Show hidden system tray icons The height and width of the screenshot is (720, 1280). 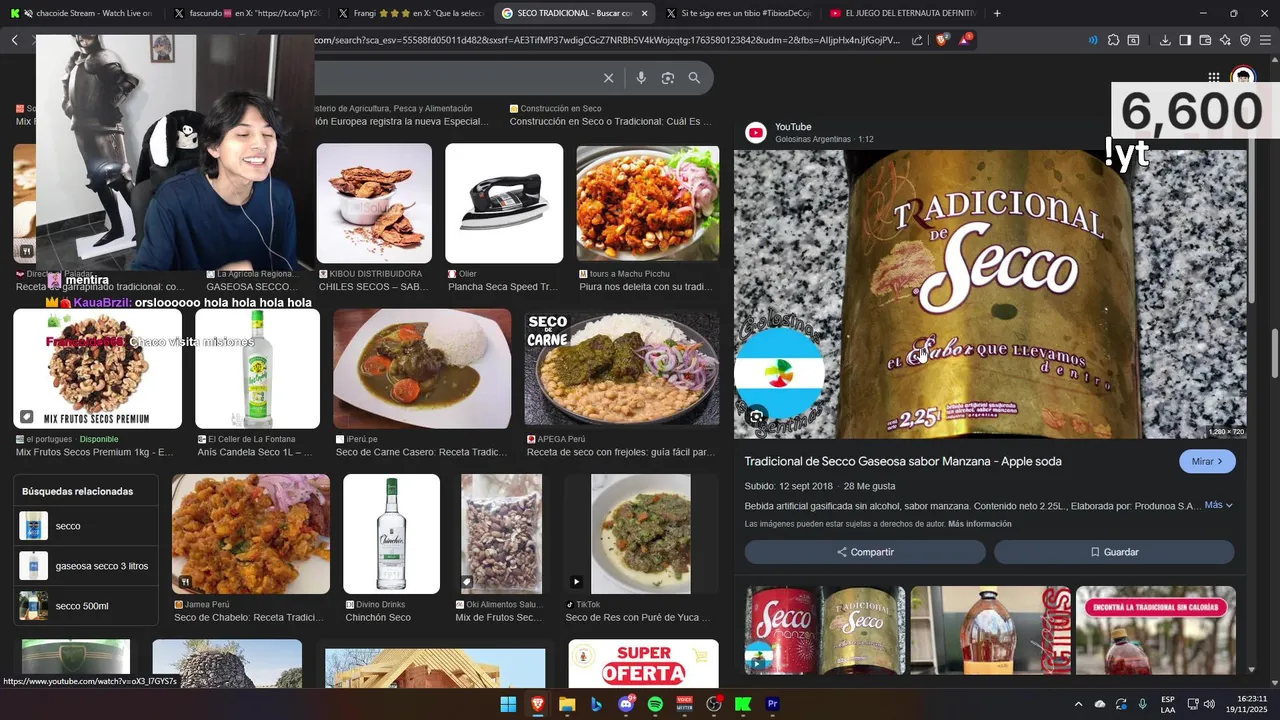(1078, 704)
